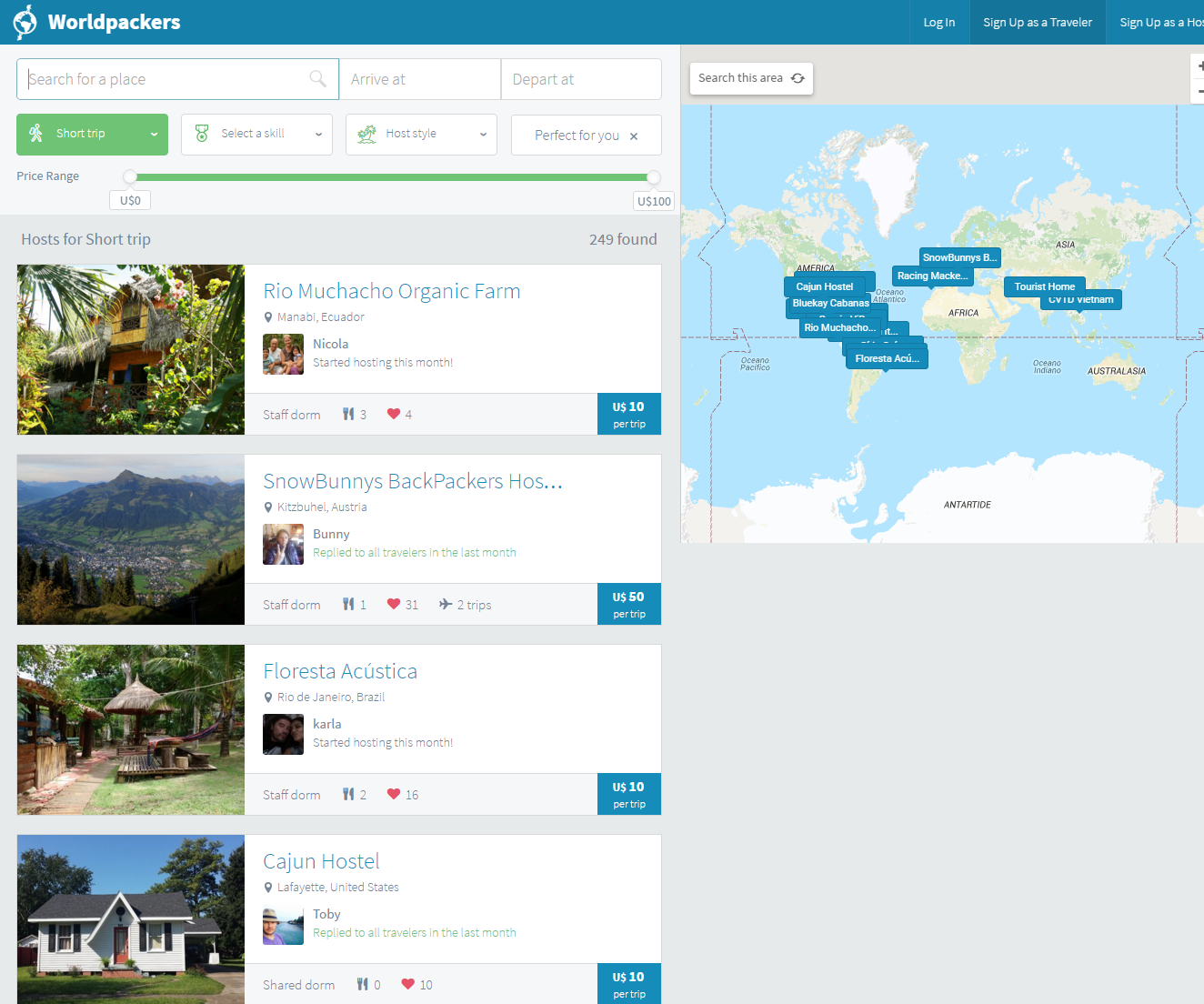
Task: Click the SnowBunnys mountain photo thumbnail
Action: pyautogui.click(x=131, y=539)
